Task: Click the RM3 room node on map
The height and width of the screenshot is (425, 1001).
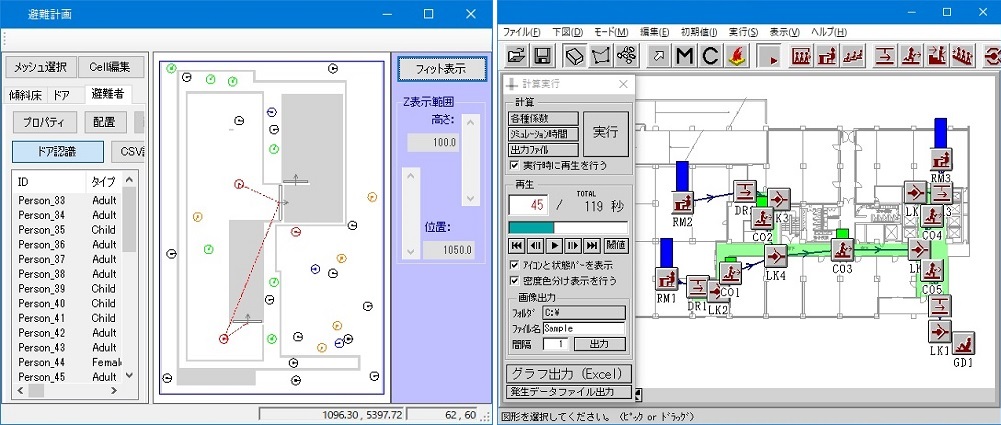Action: 940,158
